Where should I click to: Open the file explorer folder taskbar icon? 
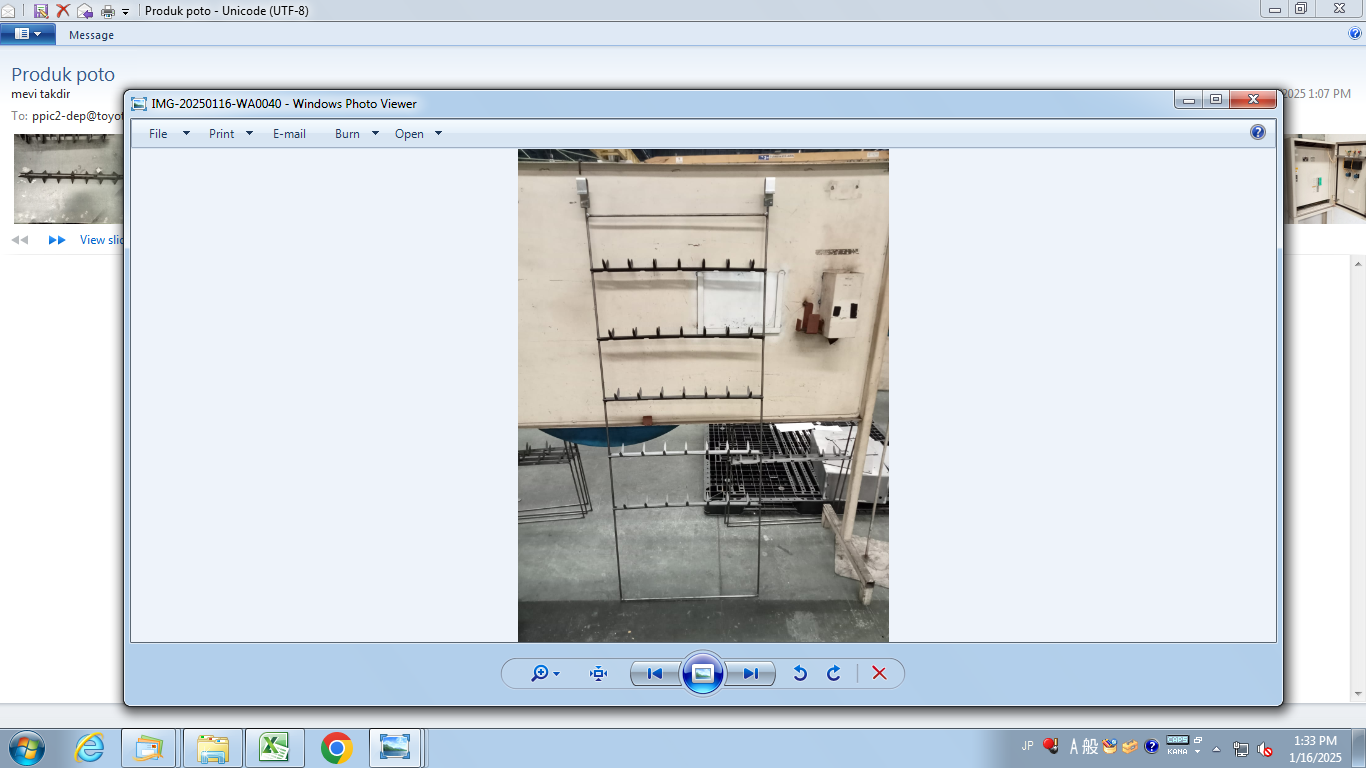point(212,748)
